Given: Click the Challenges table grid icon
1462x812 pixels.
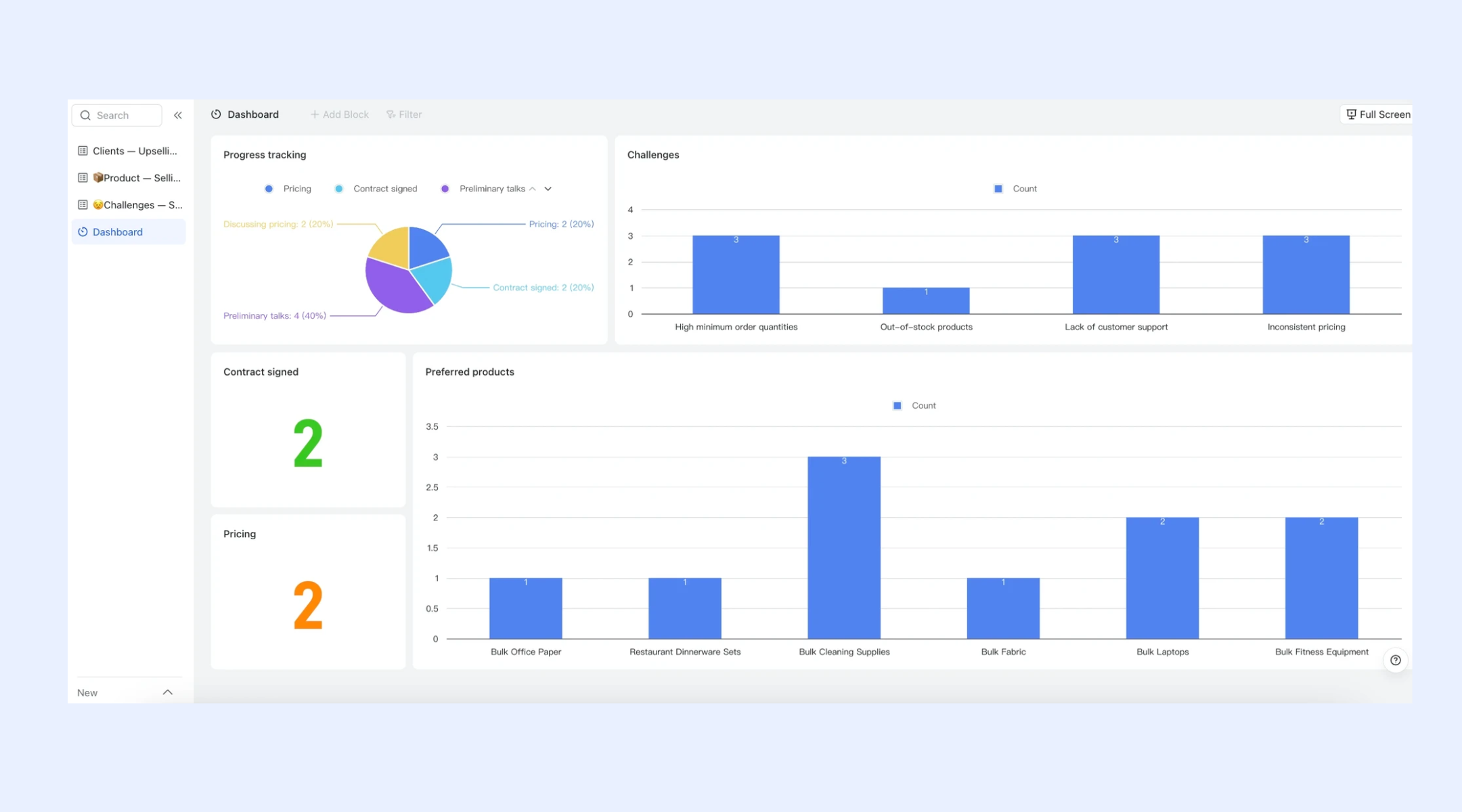Looking at the screenshot, I should (83, 205).
